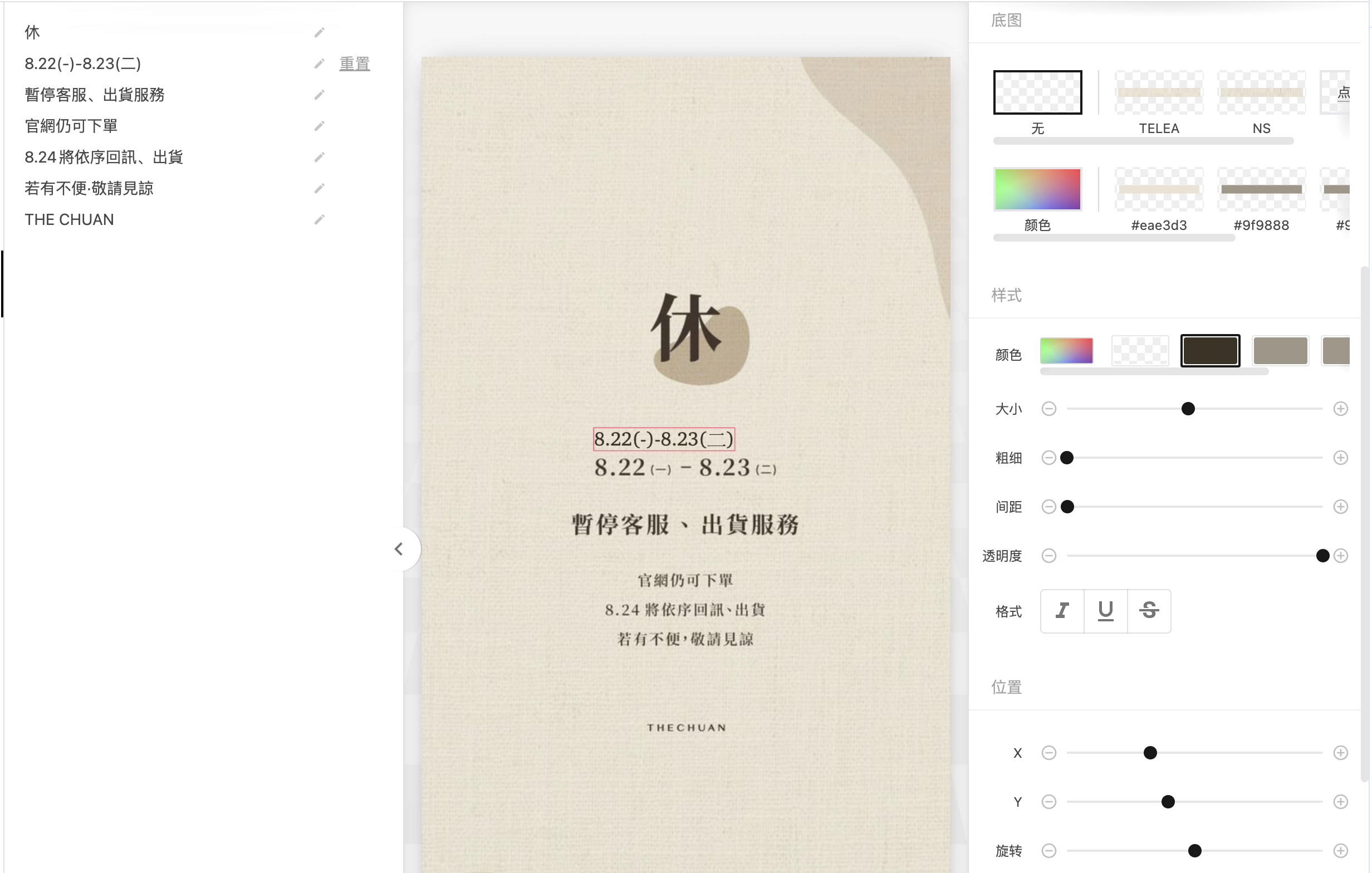Increase 大小 size with plus button
The height and width of the screenshot is (873, 1372).
[1340, 409]
